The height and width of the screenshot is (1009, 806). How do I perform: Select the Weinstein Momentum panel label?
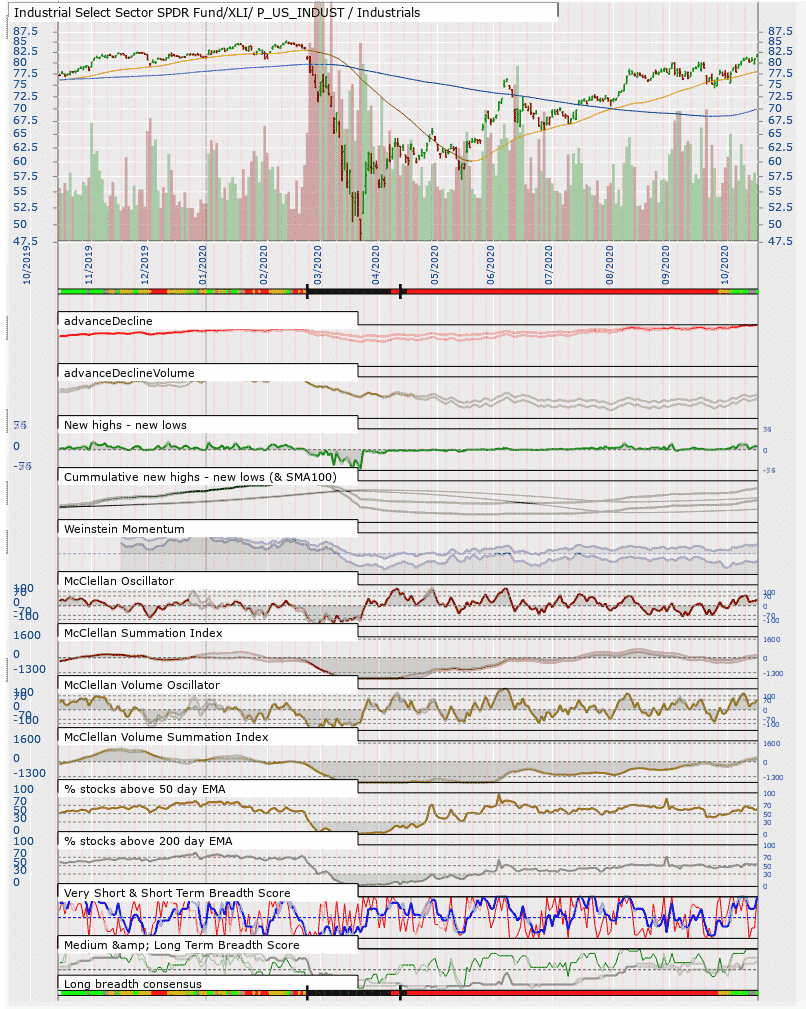pyautogui.click(x=124, y=528)
